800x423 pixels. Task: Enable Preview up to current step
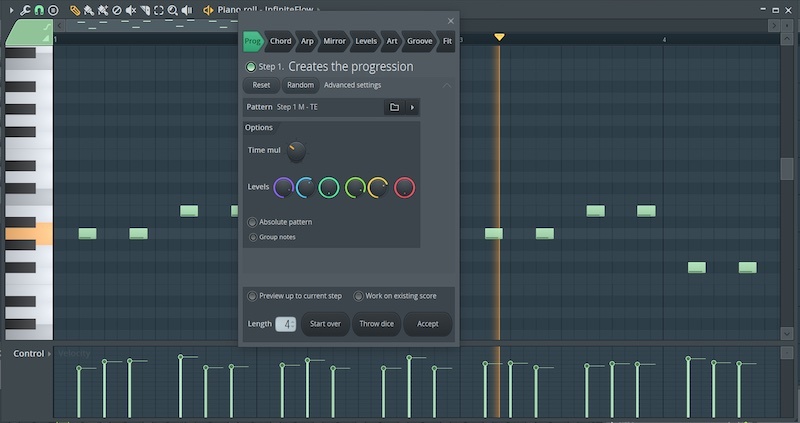point(251,296)
